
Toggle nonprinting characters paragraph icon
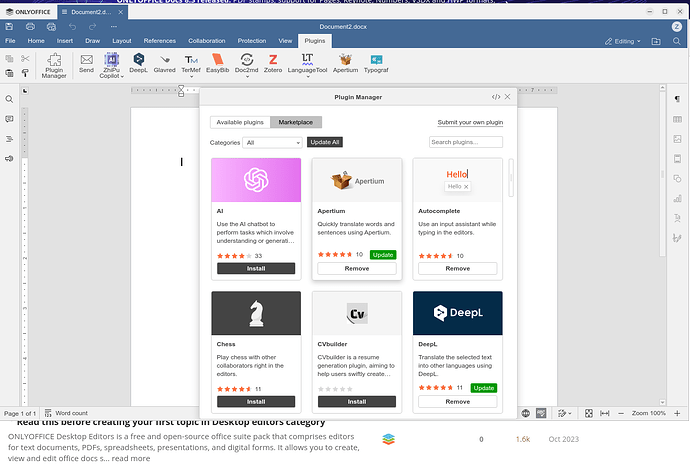(677, 99)
